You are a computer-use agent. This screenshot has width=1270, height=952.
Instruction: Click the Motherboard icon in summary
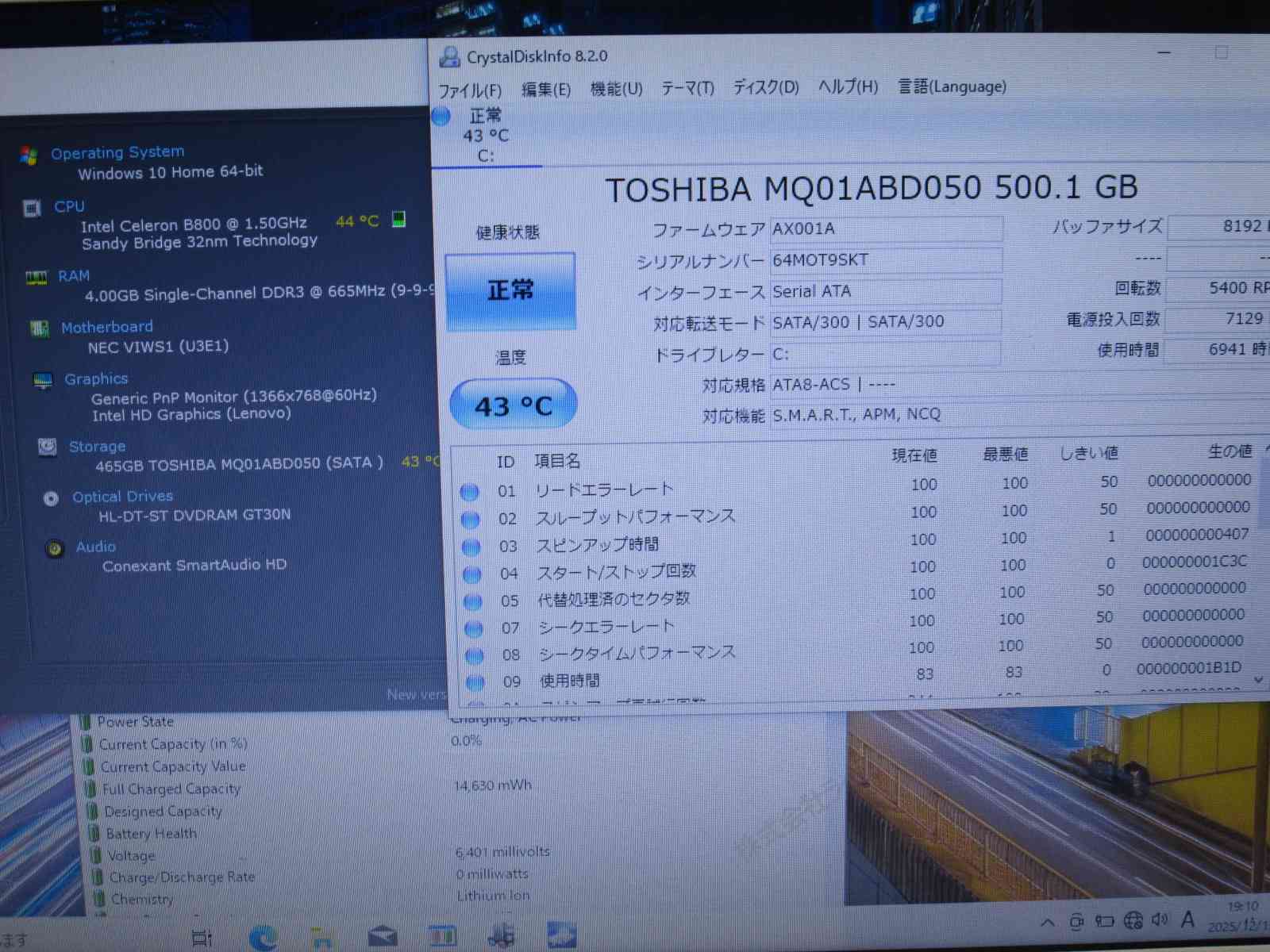pyautogui.click(x=39, y=328)
